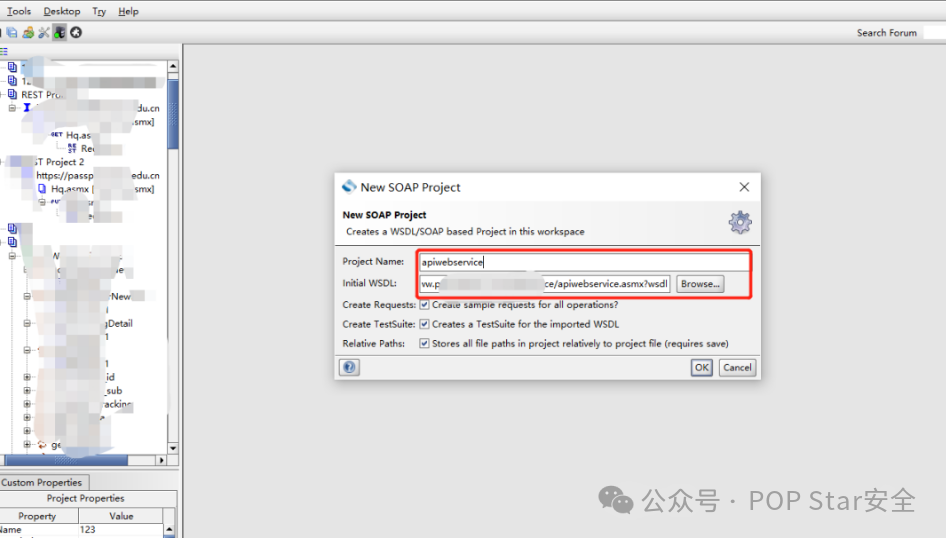This screenshot has width=946, height=539.
Task: Click the black round star toolbar icon
Action: tap(76, 33)
